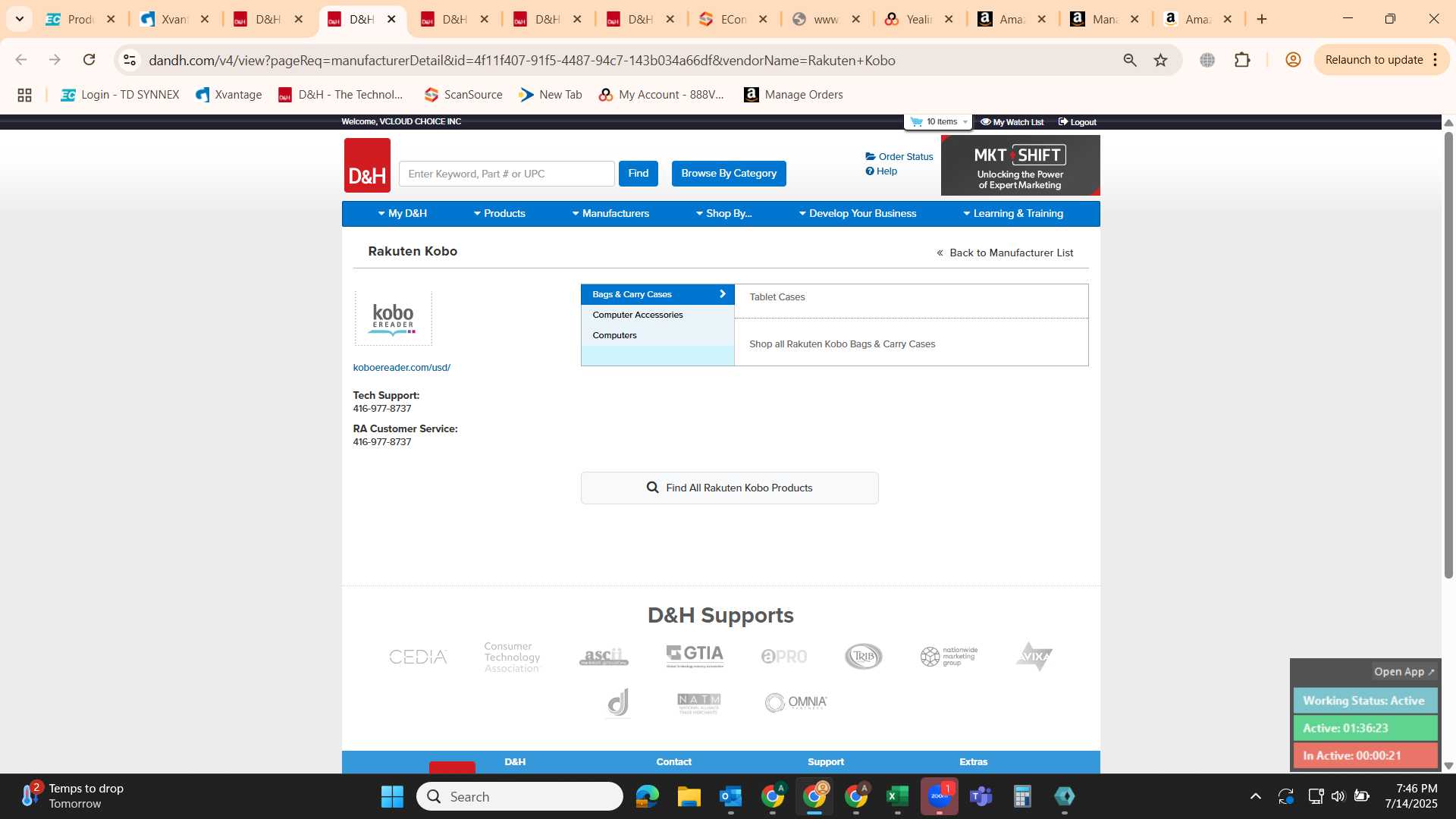Expand Develop Your Business menu
The height and width of the screenshot is (819, 1456).
pyautogui.click(x=857, y=214)
